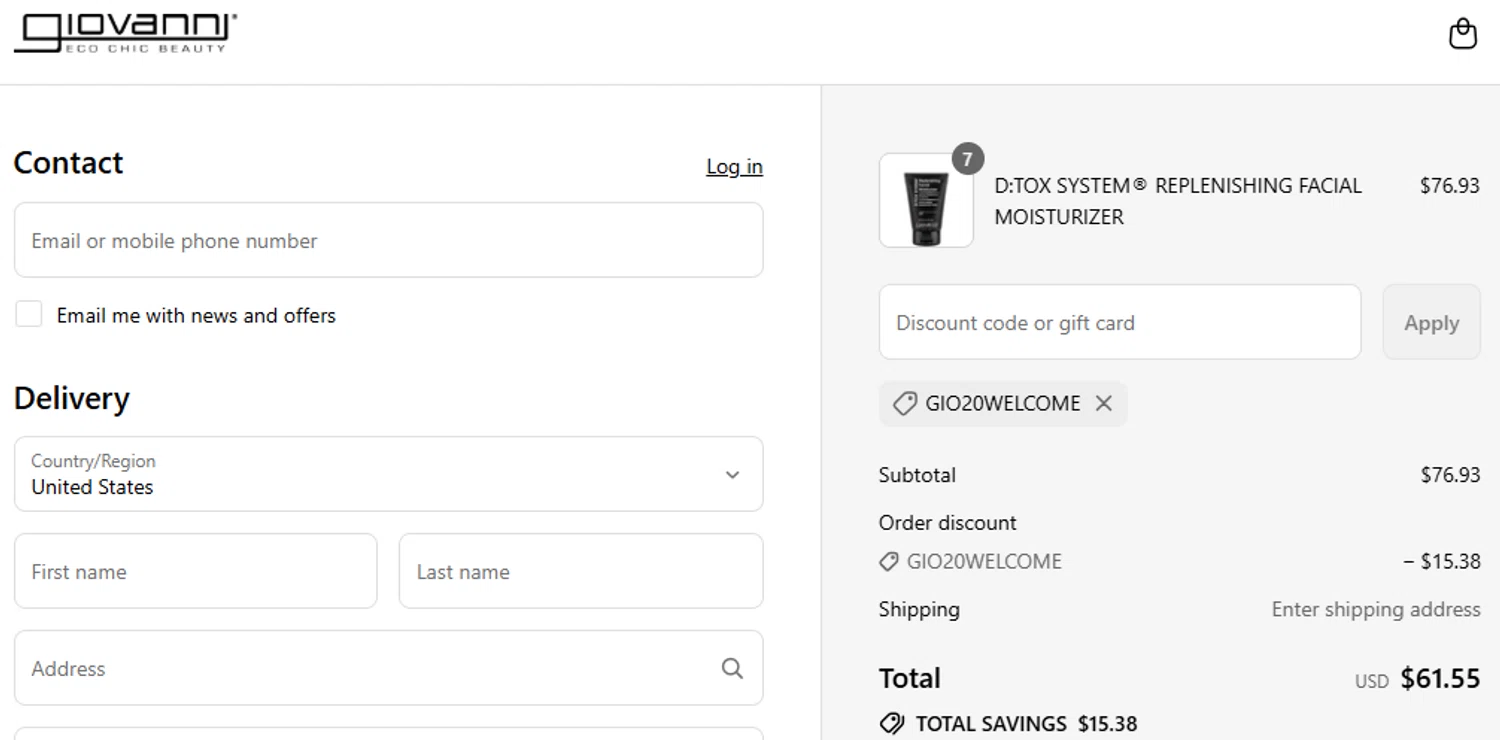Click the Giovanni Eco Chic Beauty logo
1500x740 pixels.
click(125, 33)
